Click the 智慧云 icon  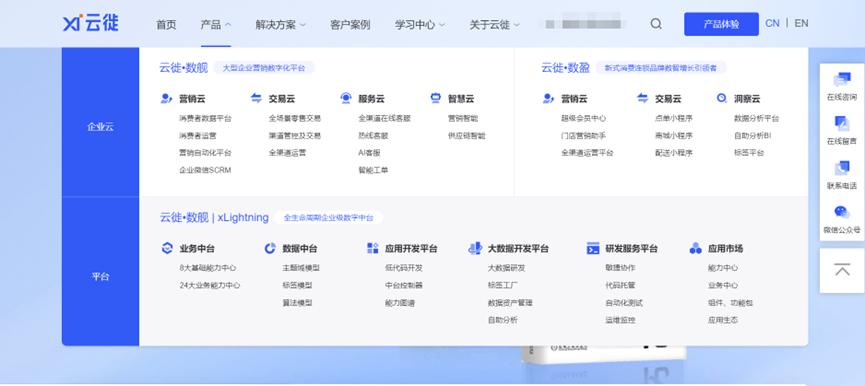click(x=436, y=99)
